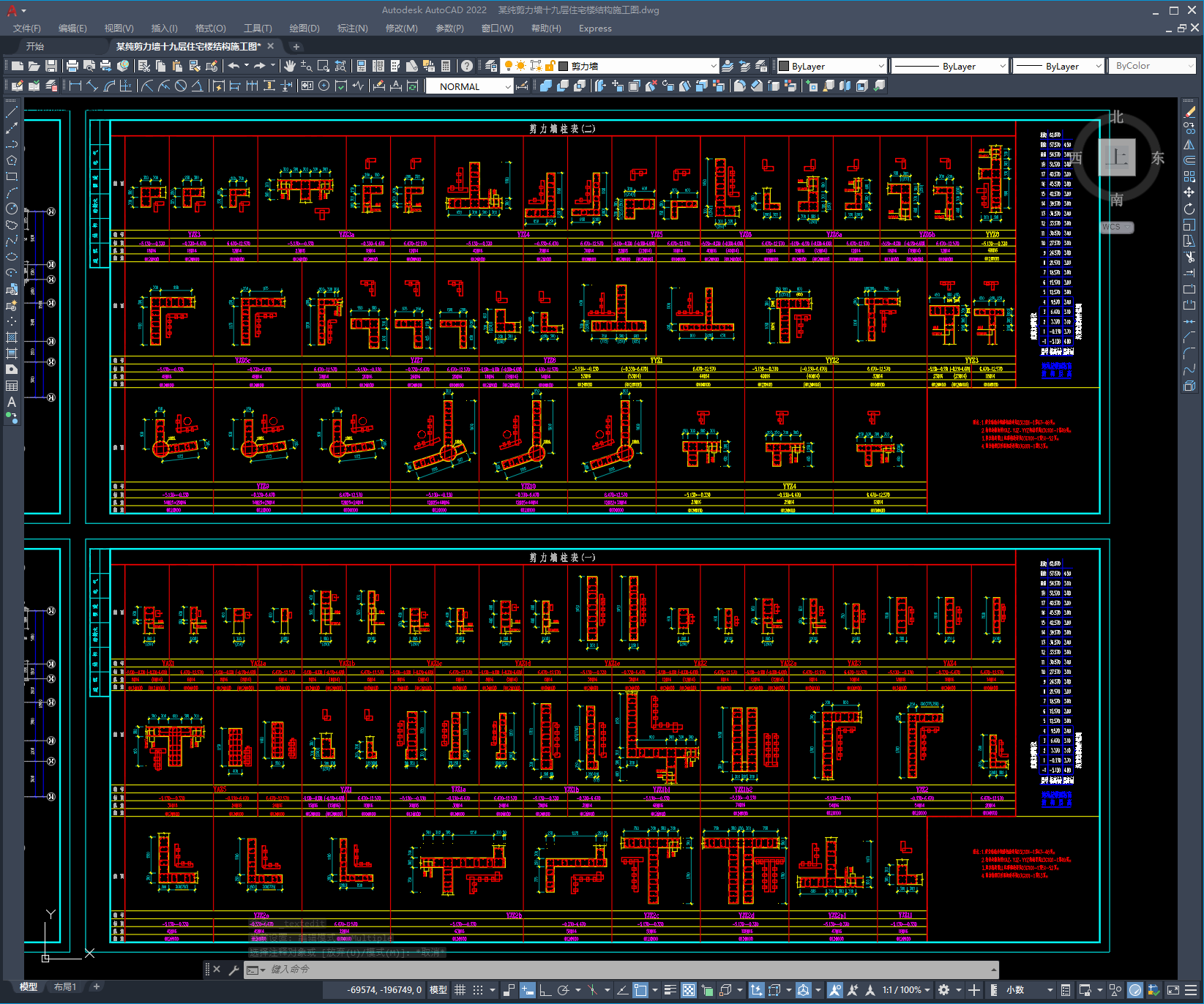Screen dimensions: 1204x1004
Task: Toggle Polar Tracking in status bar
Action: [563, 990]
